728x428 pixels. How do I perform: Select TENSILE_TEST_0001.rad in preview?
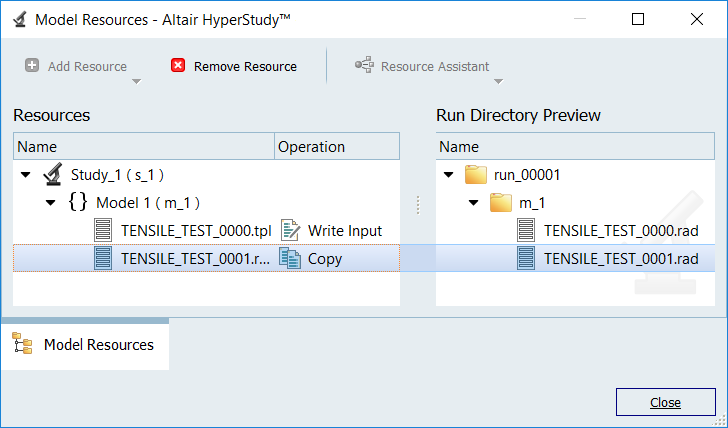click(x=621, y=259)
